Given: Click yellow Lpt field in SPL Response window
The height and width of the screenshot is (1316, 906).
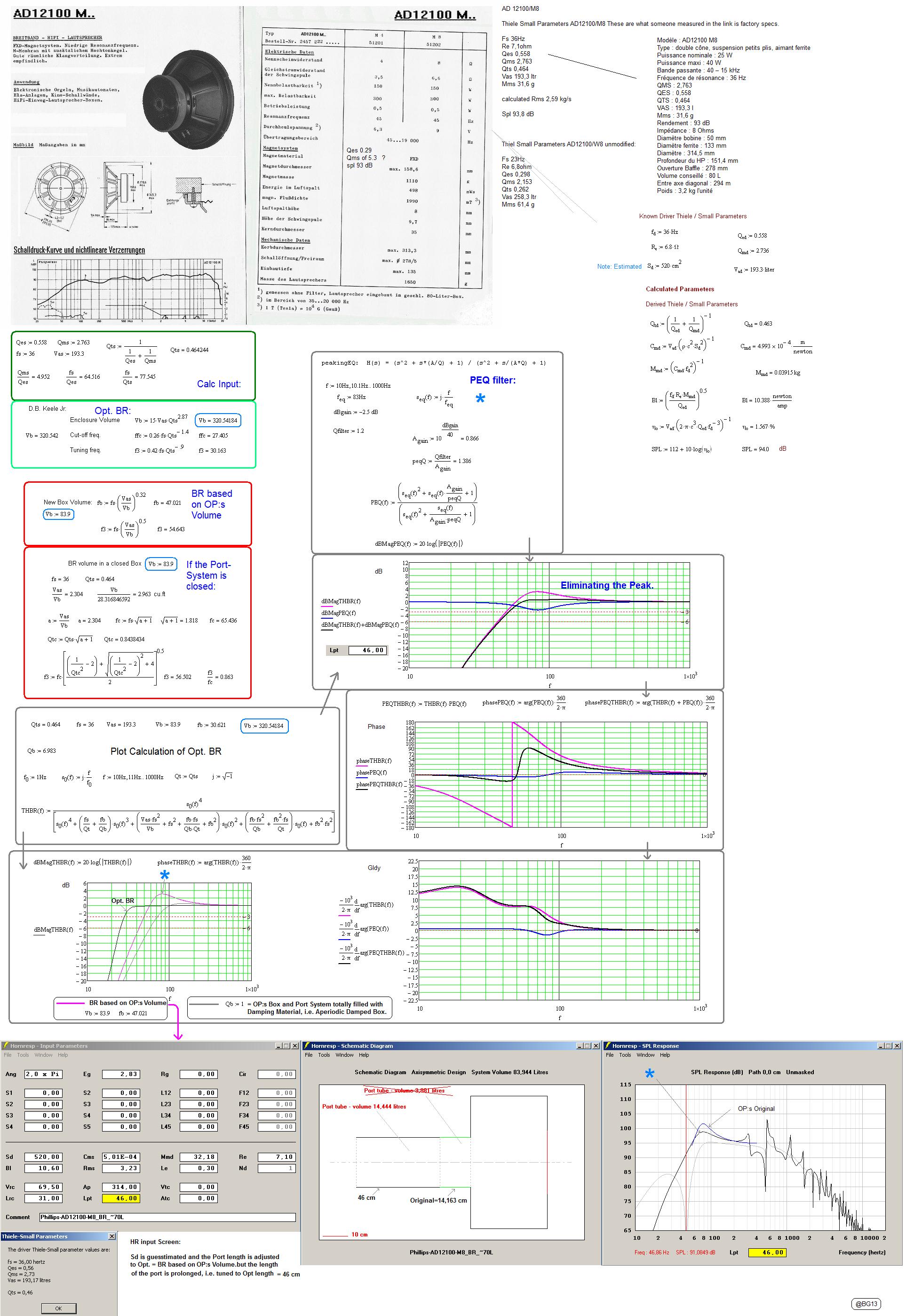Looking at the screenshot, I should [x=768, y=1252].
